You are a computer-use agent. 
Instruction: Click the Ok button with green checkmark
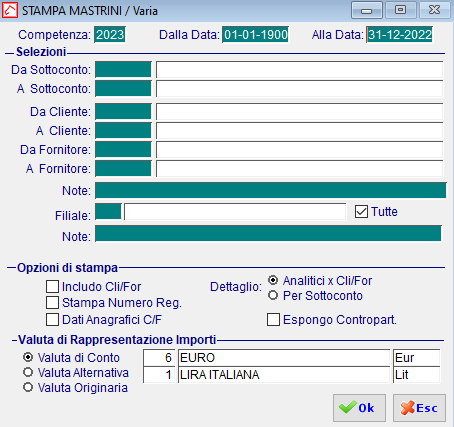[359, 408]
